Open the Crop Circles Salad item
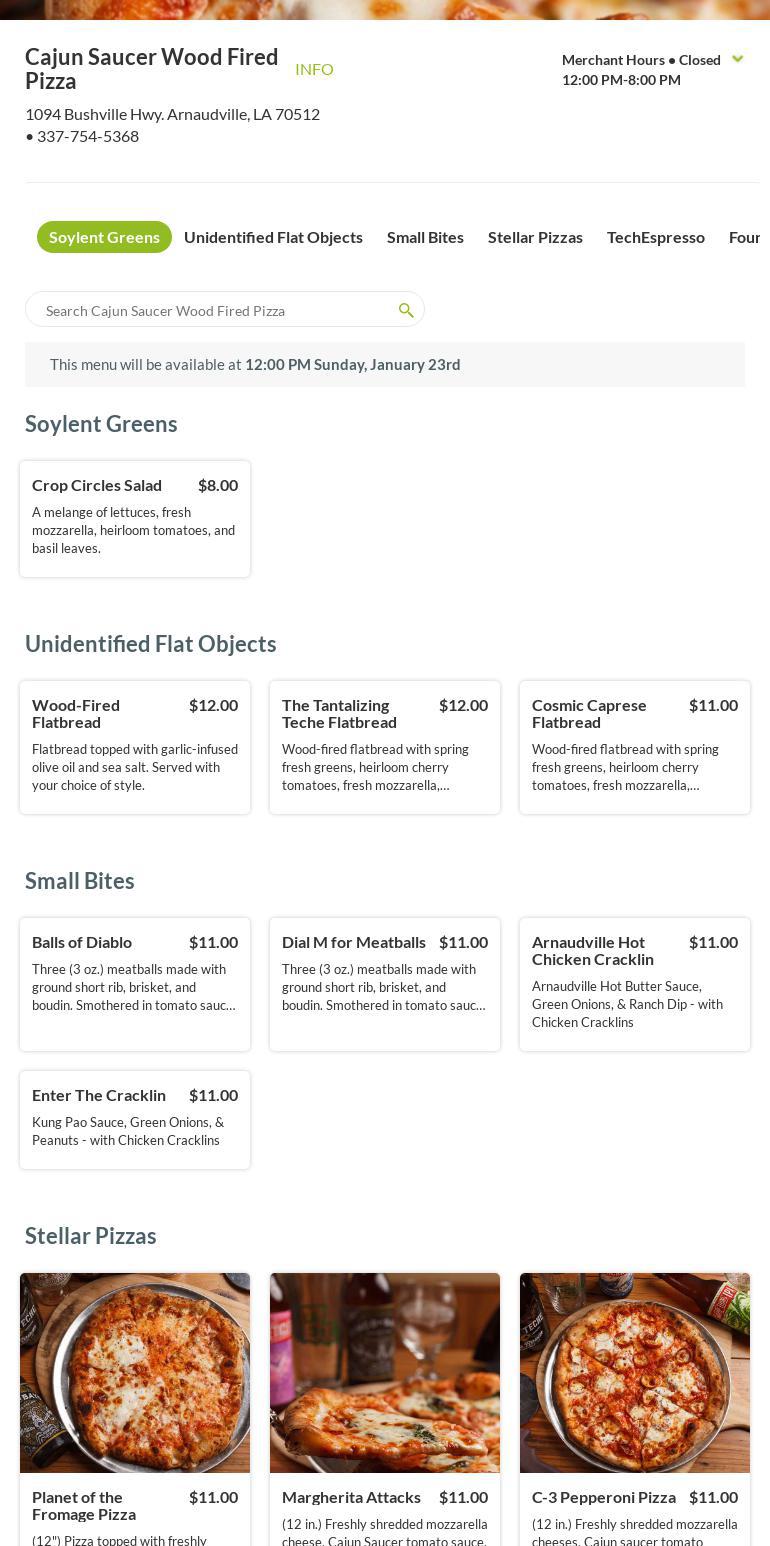 [135, 518]
